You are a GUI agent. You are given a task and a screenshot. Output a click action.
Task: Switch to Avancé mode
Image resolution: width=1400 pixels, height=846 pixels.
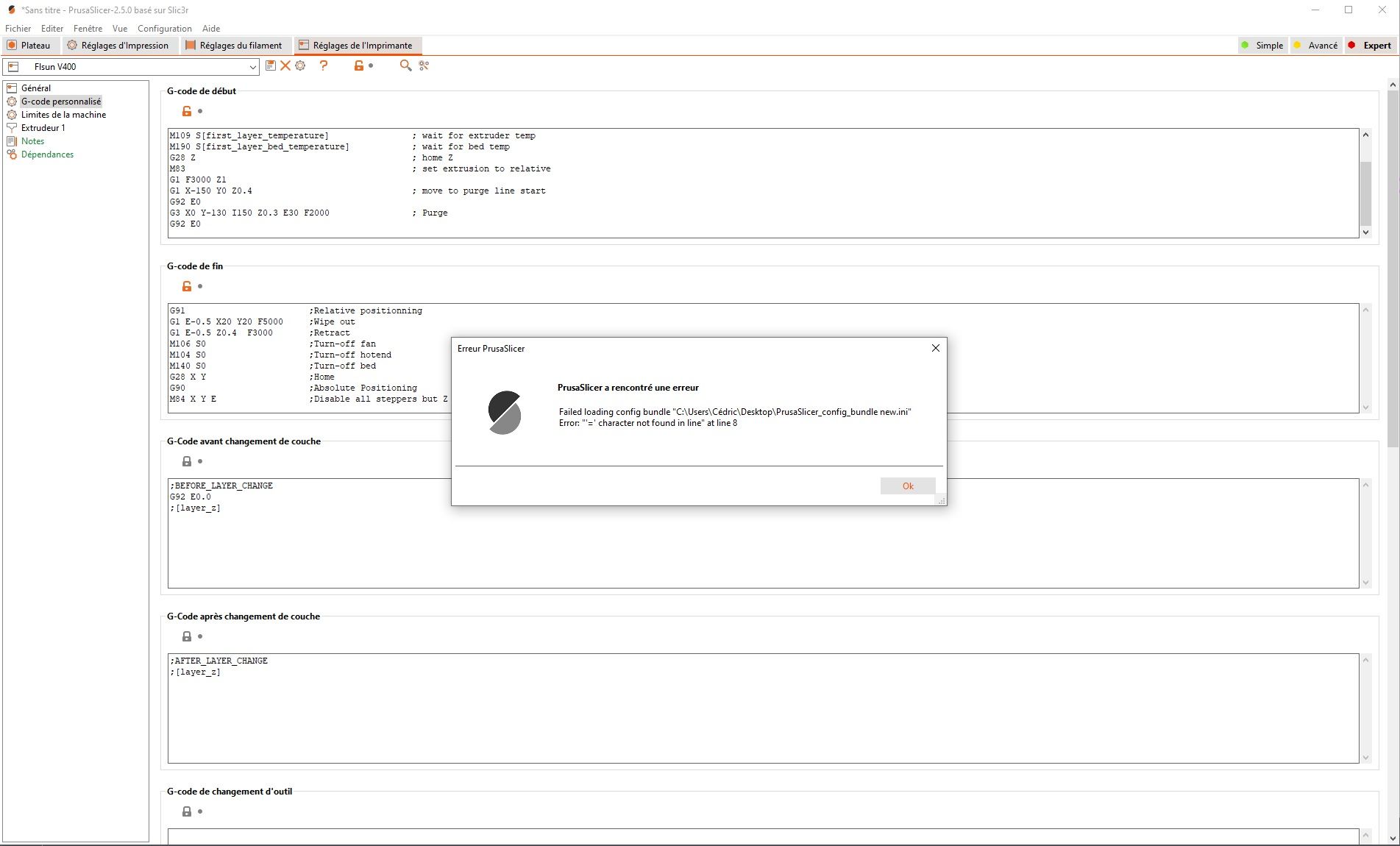click(1316, 46)
